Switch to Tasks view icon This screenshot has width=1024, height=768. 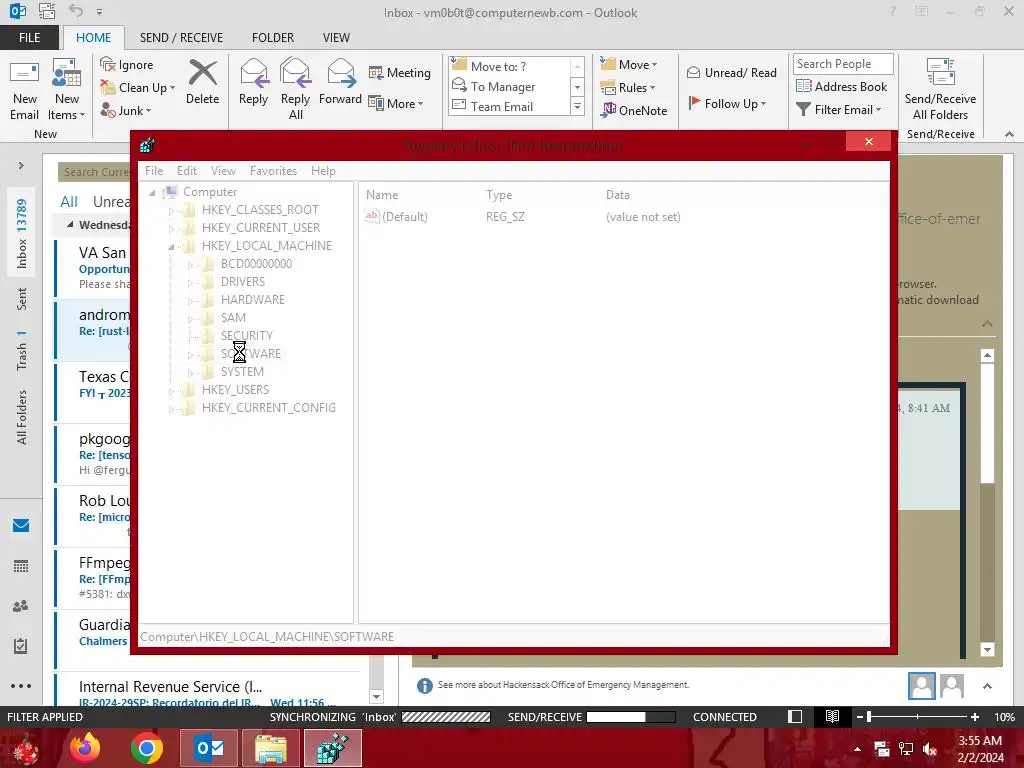[x=21, y=646]
